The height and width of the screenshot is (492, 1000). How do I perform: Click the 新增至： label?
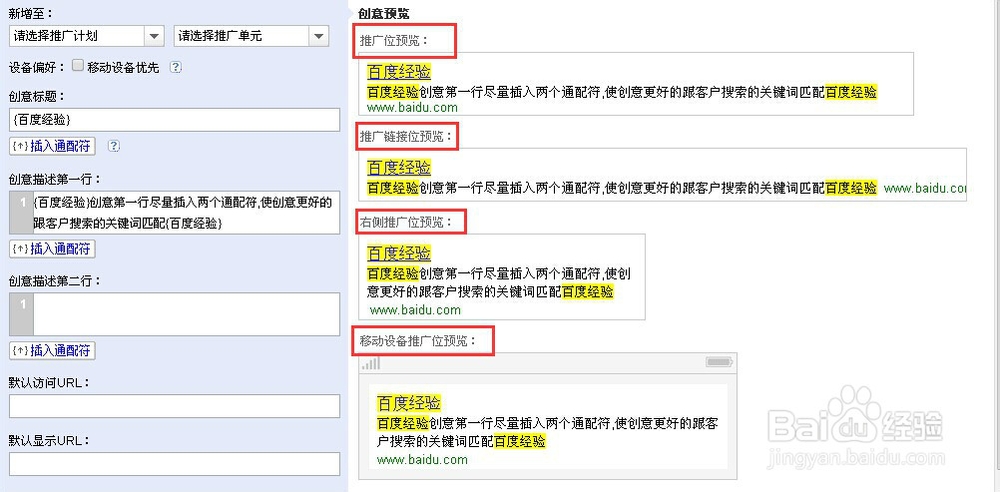point(32,13)
